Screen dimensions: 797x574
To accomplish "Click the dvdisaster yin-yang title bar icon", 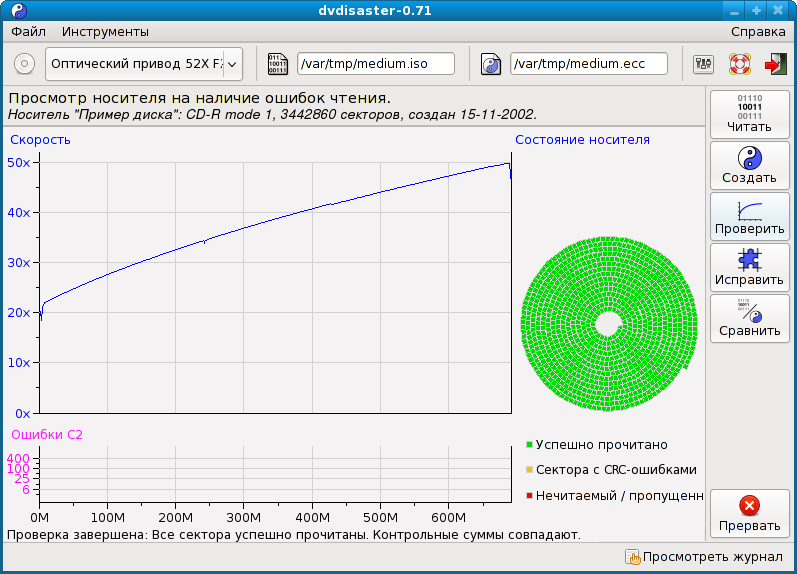I will (x=19, y=11).
